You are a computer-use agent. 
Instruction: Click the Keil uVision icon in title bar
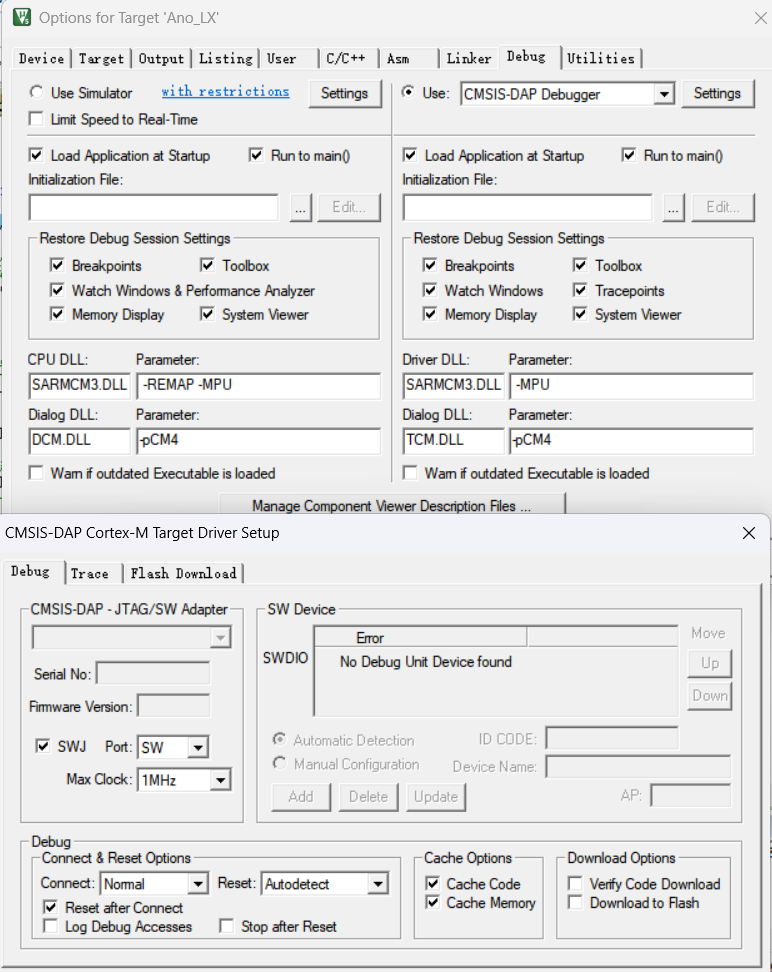[22, 17]
